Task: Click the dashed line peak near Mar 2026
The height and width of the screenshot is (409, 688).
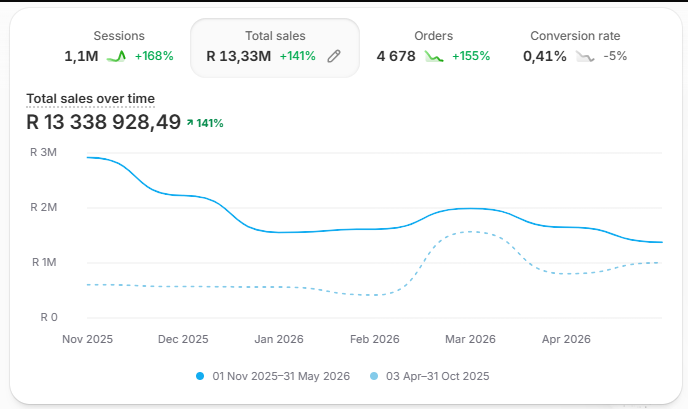Action: tap(470, 232)
